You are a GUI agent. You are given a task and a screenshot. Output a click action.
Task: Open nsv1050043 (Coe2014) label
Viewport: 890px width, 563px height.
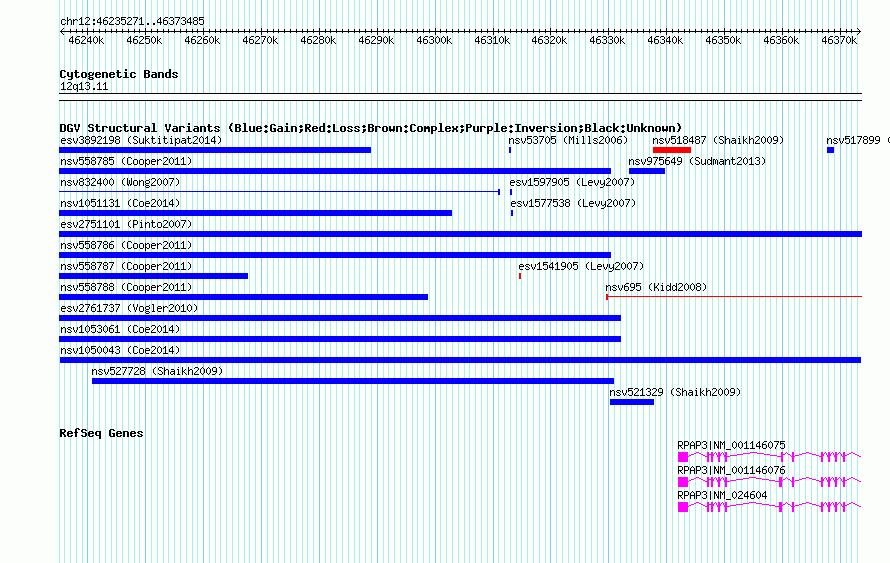tap(120, 350)
